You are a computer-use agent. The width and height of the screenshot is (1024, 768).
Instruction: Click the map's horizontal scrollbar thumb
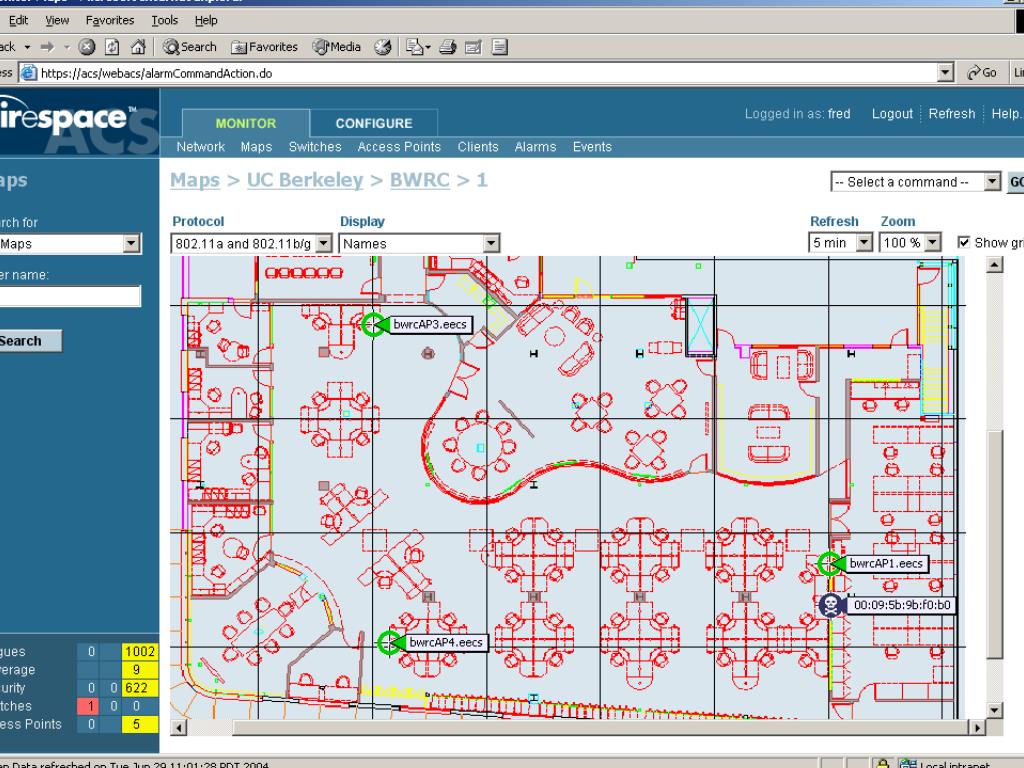[x=600, y=728]
